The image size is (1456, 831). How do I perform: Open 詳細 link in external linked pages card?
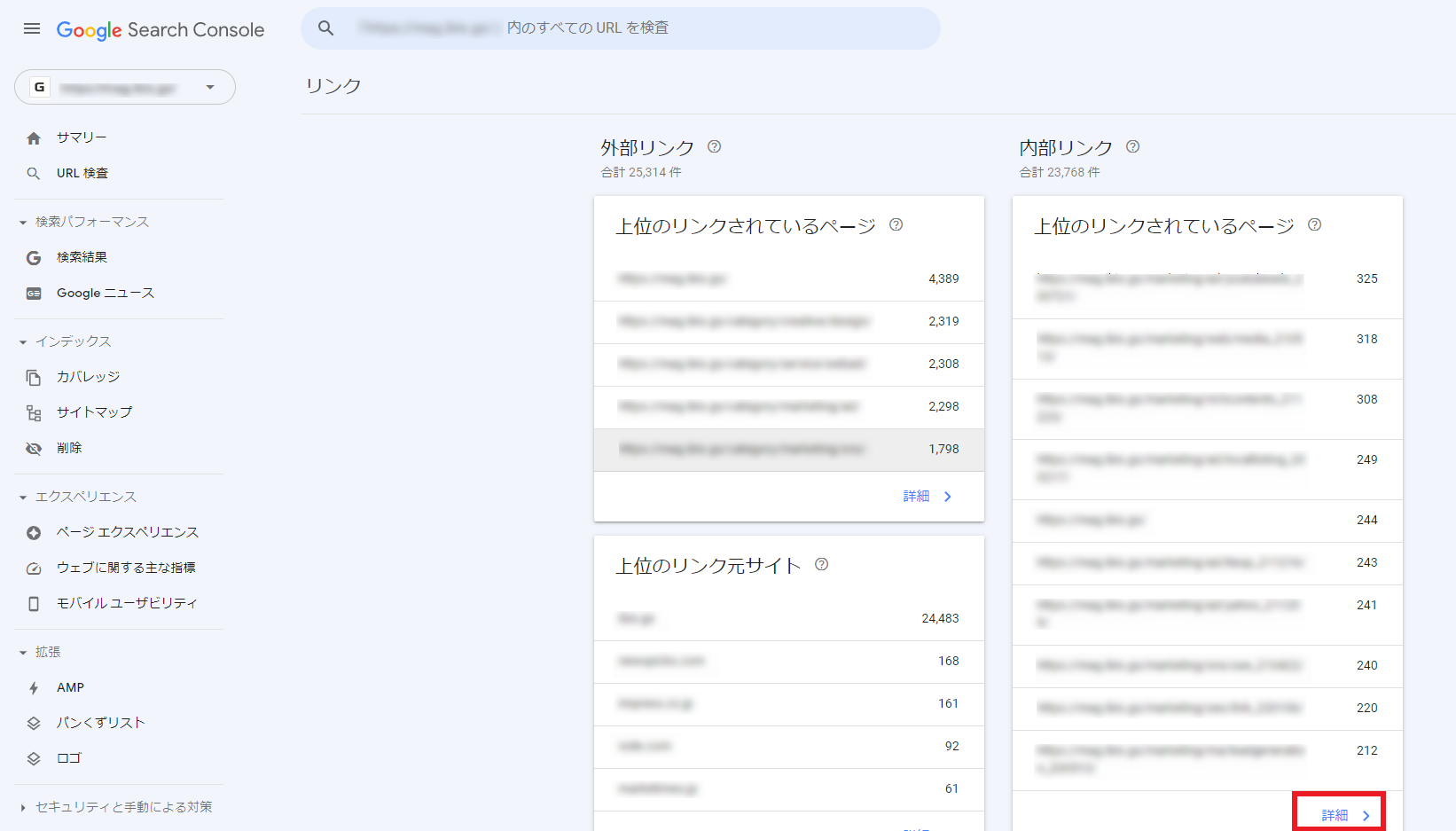point(928,497)
